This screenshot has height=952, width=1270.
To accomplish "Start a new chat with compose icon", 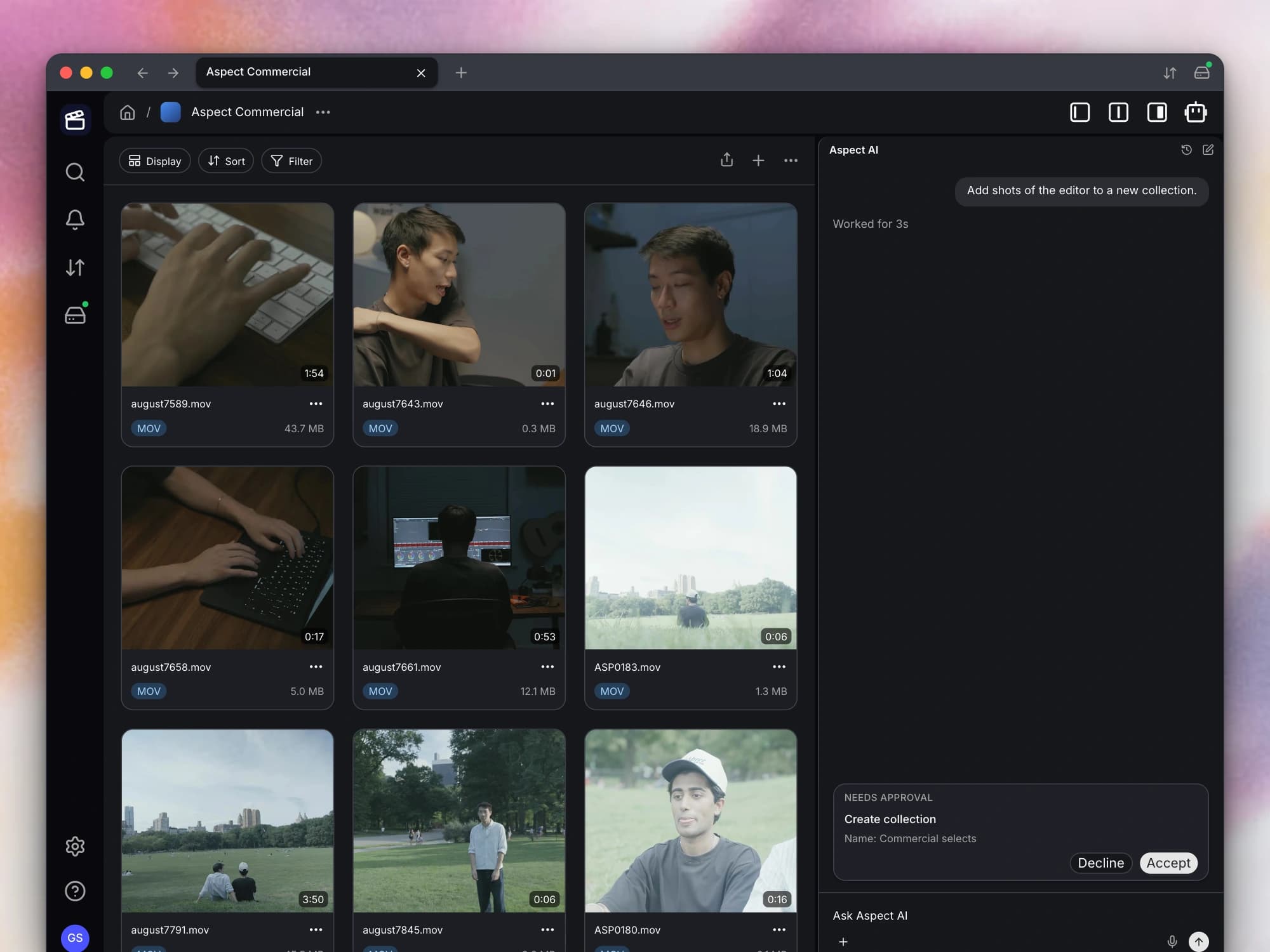I will pyautogui.click(x=1208, y=150).
